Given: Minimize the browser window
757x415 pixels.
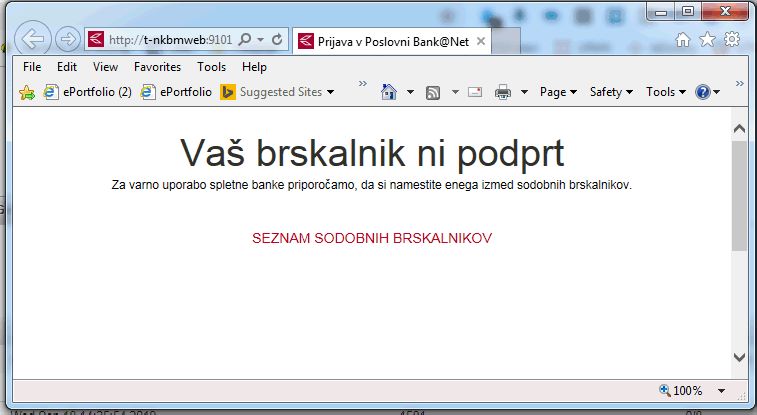Looking at the screenshot, I should [x=661, y=12].
